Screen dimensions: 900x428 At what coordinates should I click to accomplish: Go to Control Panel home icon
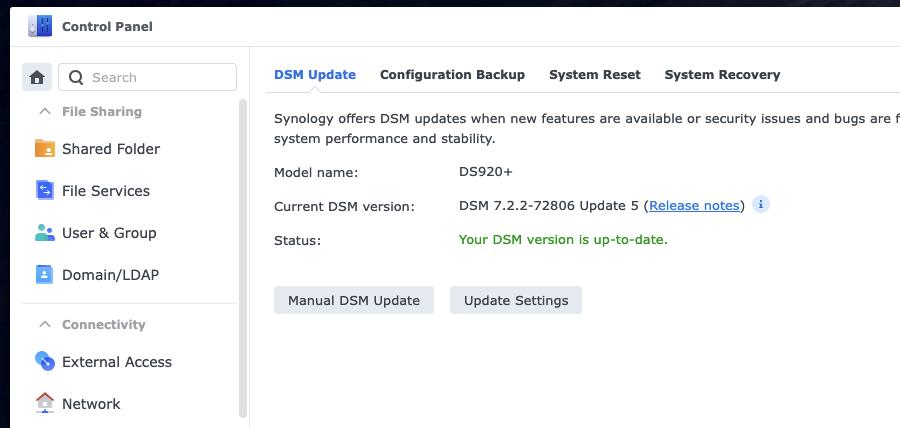37,77
